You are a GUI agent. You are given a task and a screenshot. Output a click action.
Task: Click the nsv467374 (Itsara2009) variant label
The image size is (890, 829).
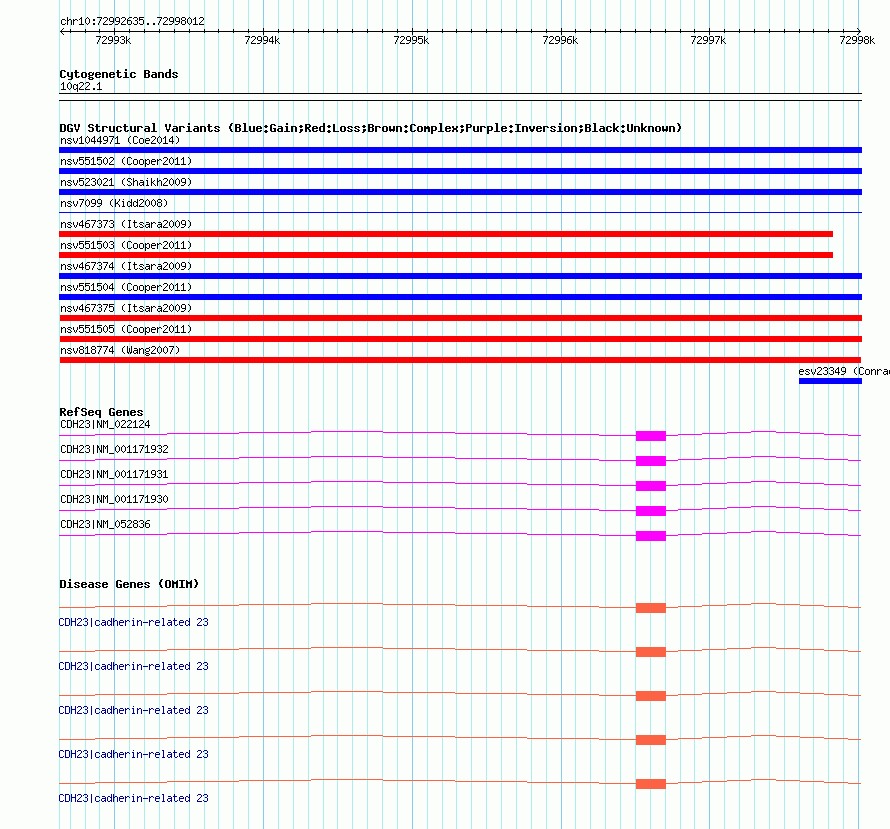pos(126,266)
